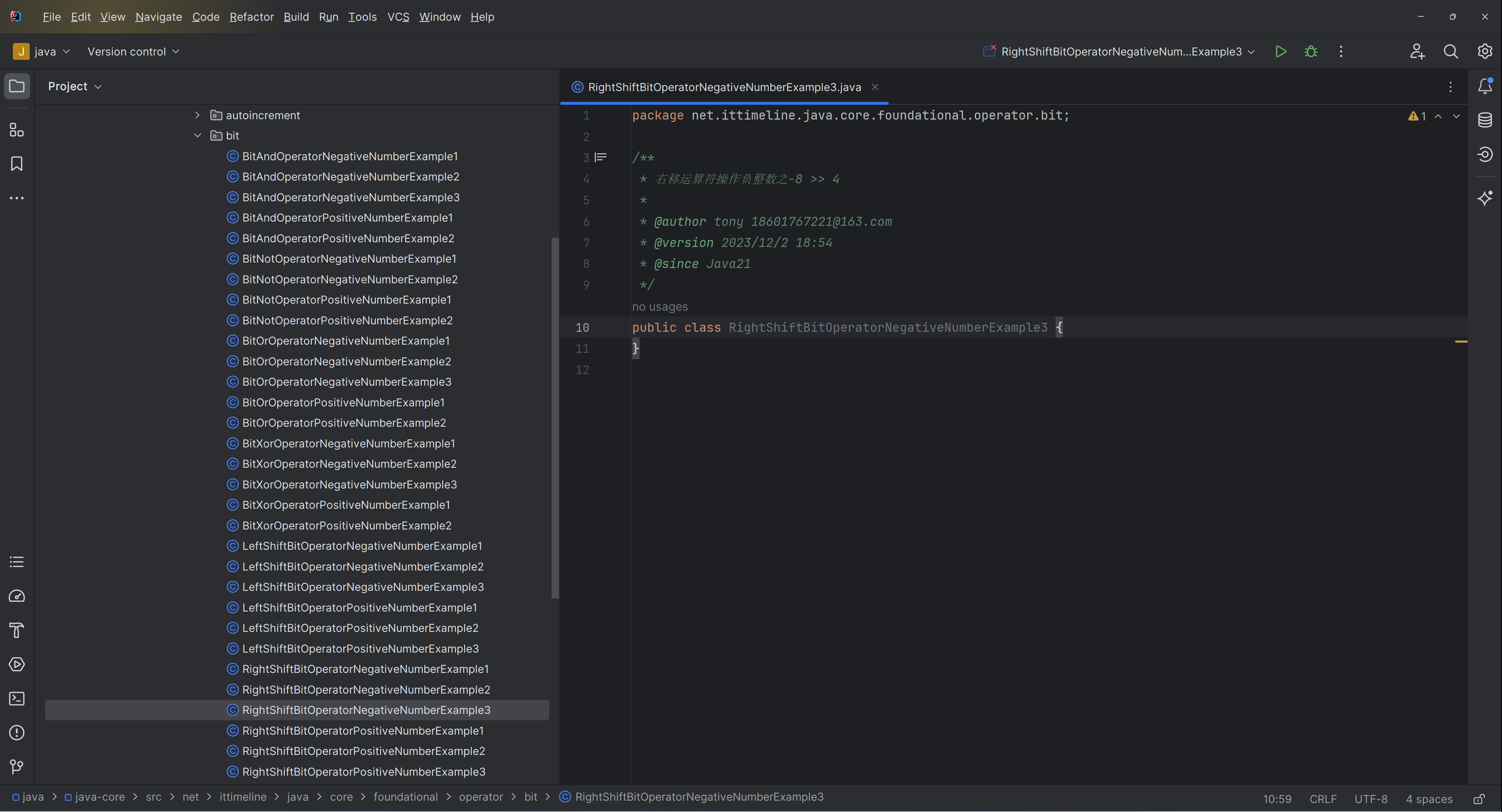Toggle read-only lock in status bar

coord(1479,799)
